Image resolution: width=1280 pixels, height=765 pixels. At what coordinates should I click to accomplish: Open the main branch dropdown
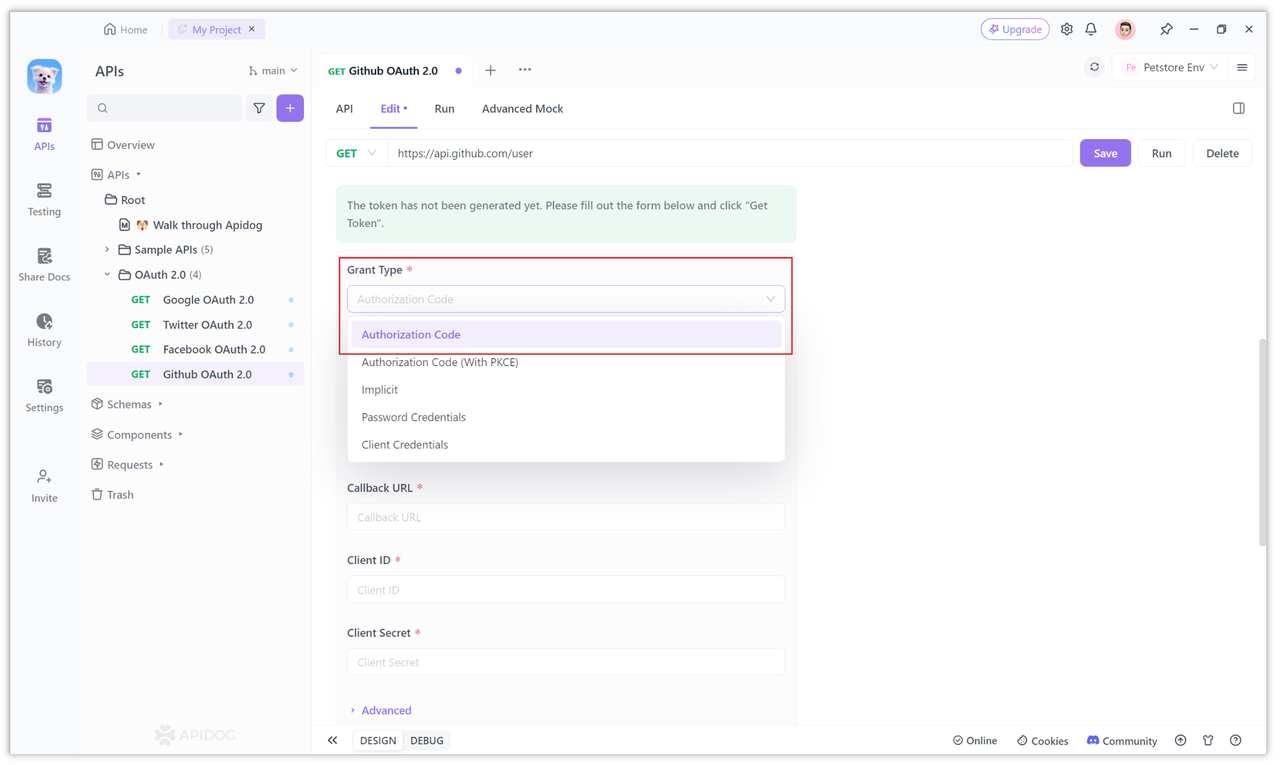(273, 71)
